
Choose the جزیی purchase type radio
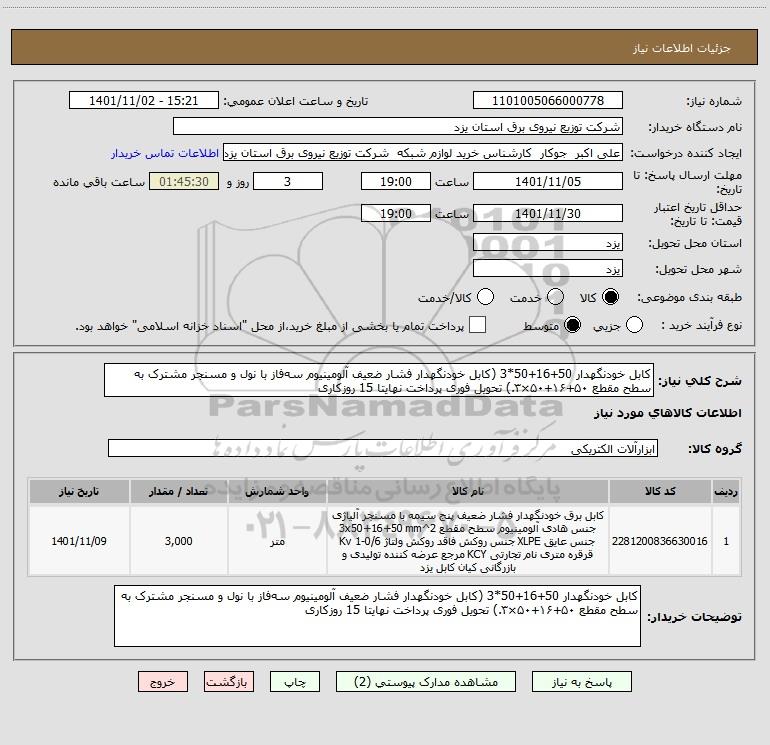coord(634,325)
